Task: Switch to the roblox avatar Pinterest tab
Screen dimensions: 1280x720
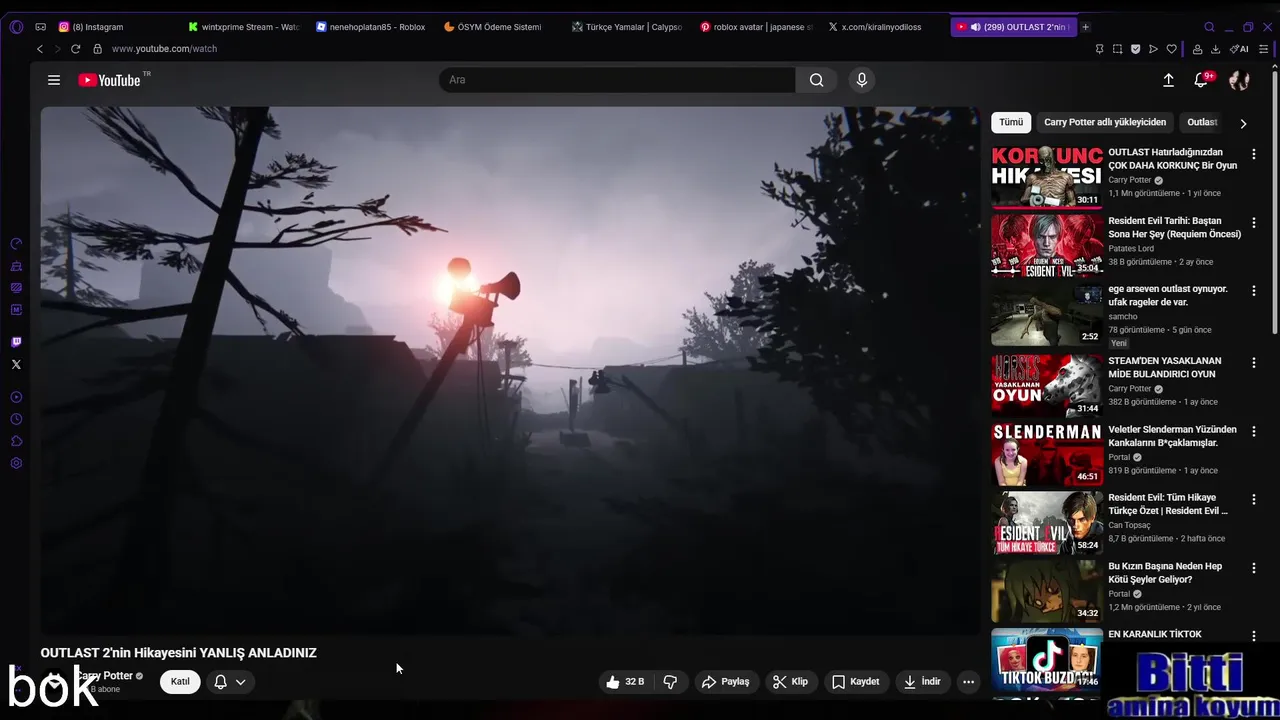Action: 755,27
